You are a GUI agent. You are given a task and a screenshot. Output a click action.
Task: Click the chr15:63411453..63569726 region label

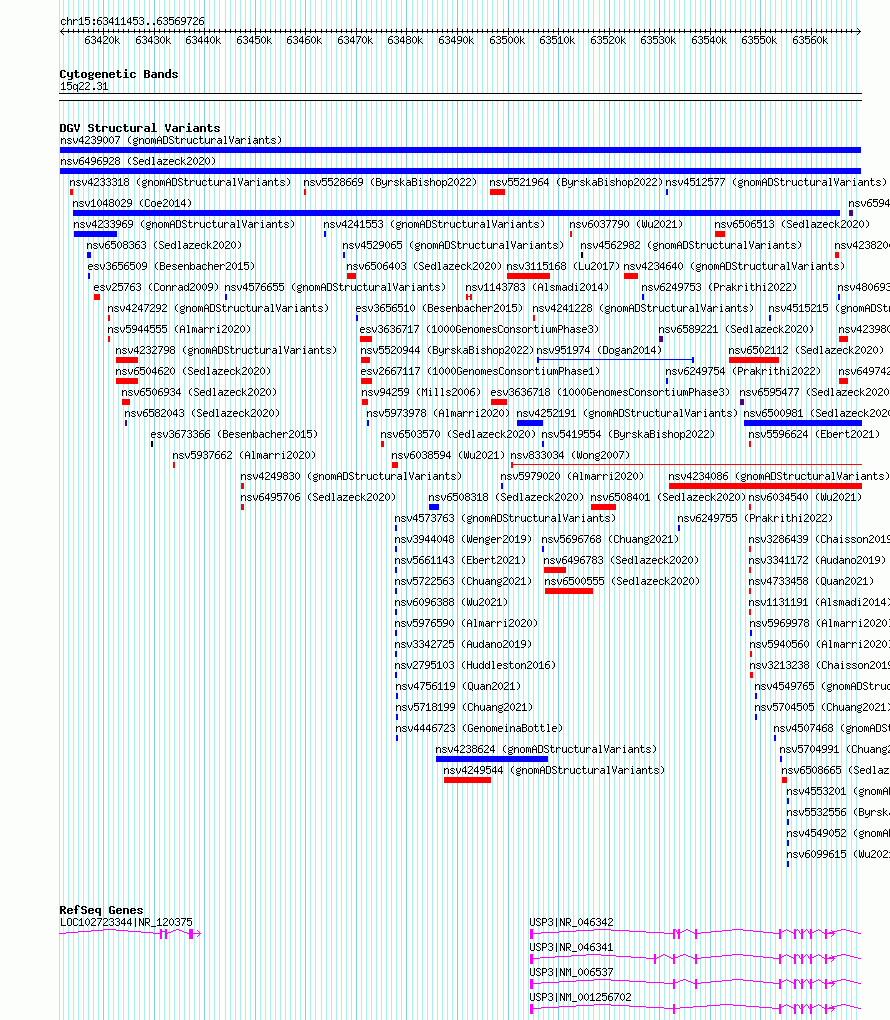click(132, 21)
